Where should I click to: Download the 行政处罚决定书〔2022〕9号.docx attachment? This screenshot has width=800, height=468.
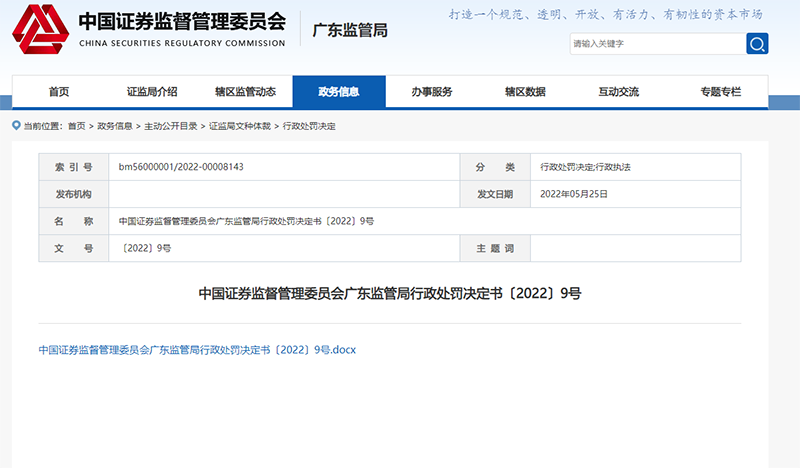click(x=197, y=350)
